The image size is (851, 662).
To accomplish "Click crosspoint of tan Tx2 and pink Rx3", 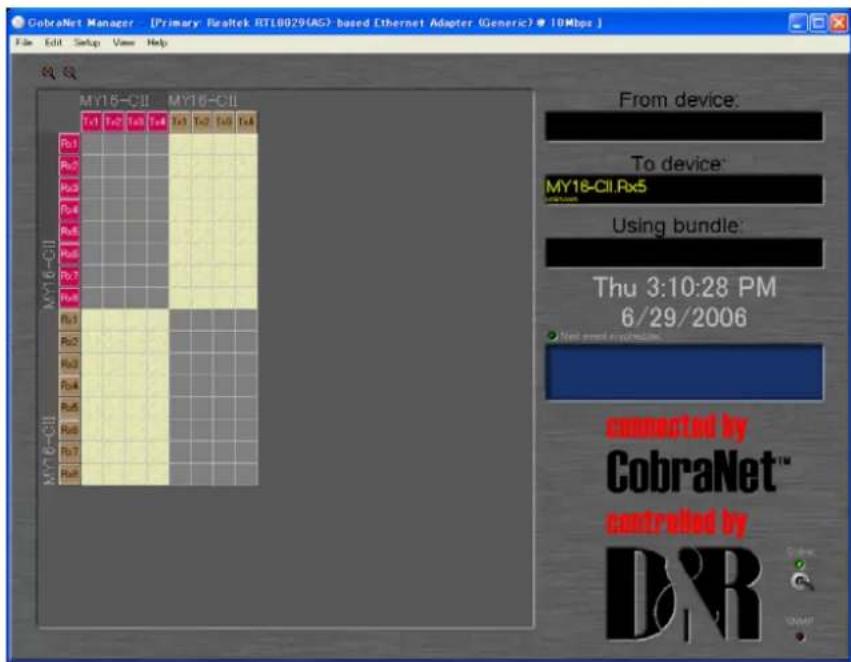I will click(x=202, y=188).
